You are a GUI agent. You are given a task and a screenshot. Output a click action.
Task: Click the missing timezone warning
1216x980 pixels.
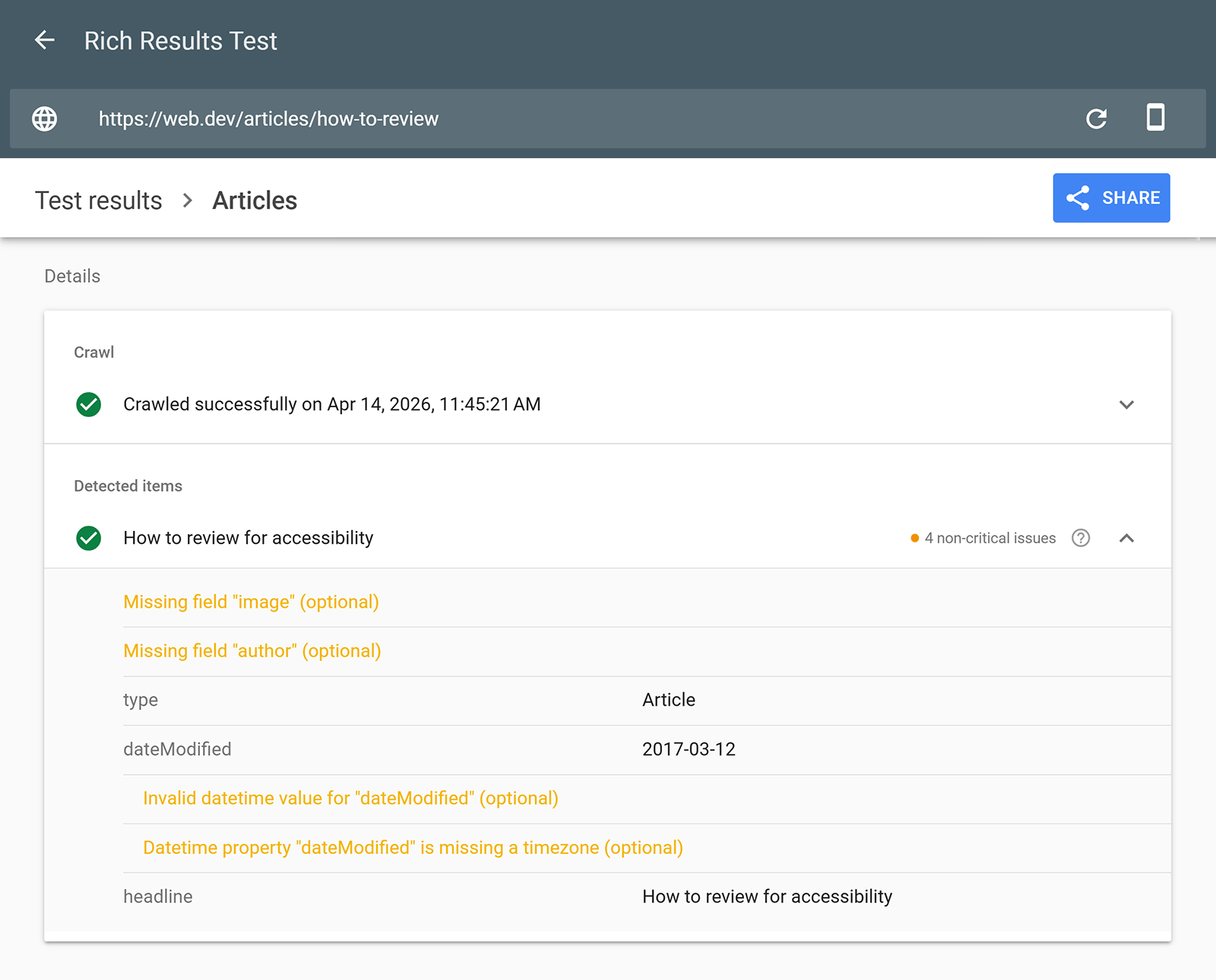click(413, 847)
